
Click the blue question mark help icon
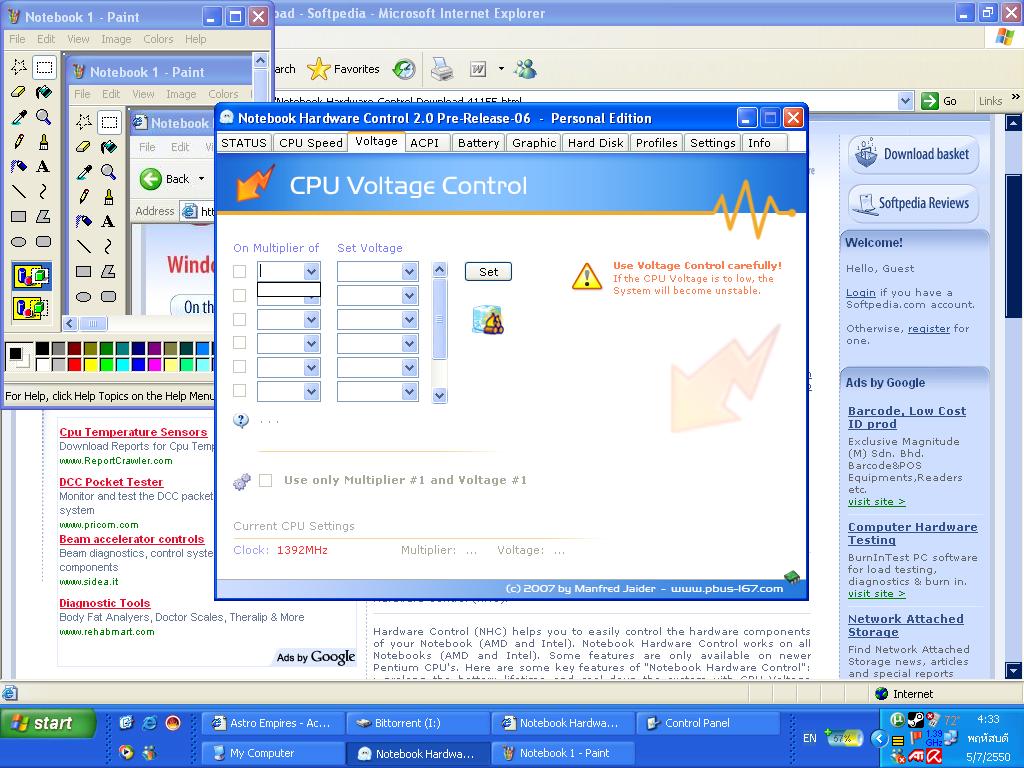tap(241, 421)
